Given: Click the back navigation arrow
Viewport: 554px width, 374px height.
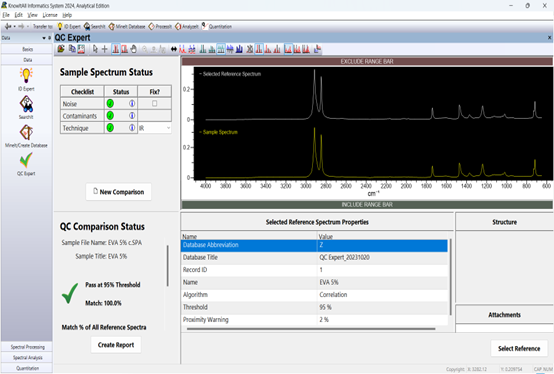Looking at the screenshot, I should tap(8, 26).
